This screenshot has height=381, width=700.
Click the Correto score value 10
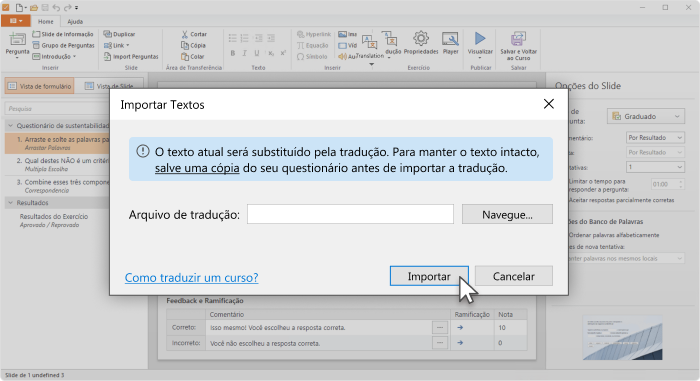pyautogui.click(x=502, y=327)
